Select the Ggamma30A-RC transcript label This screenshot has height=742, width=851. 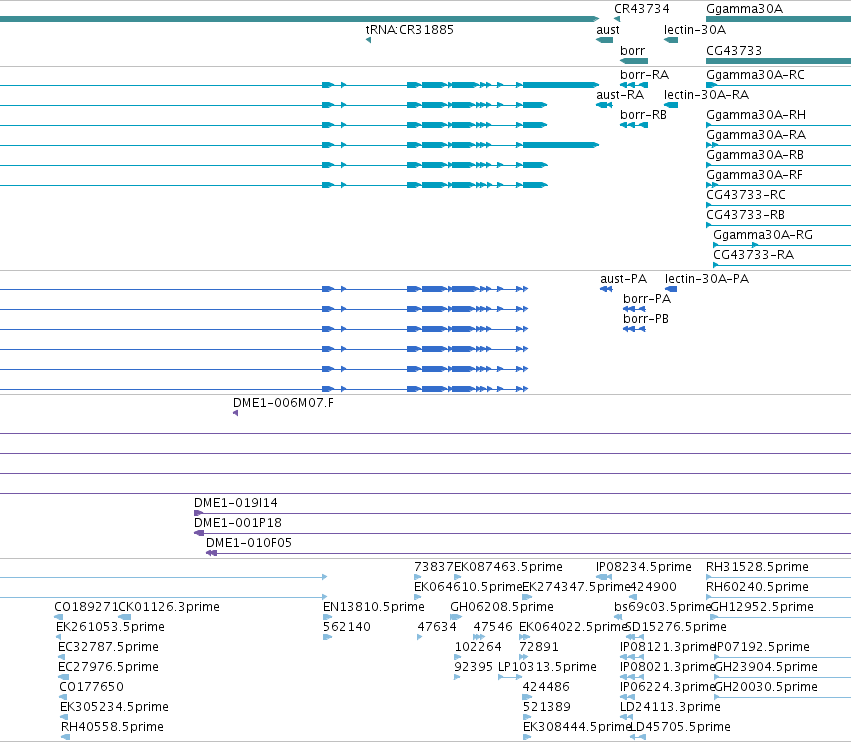point(755,74)
